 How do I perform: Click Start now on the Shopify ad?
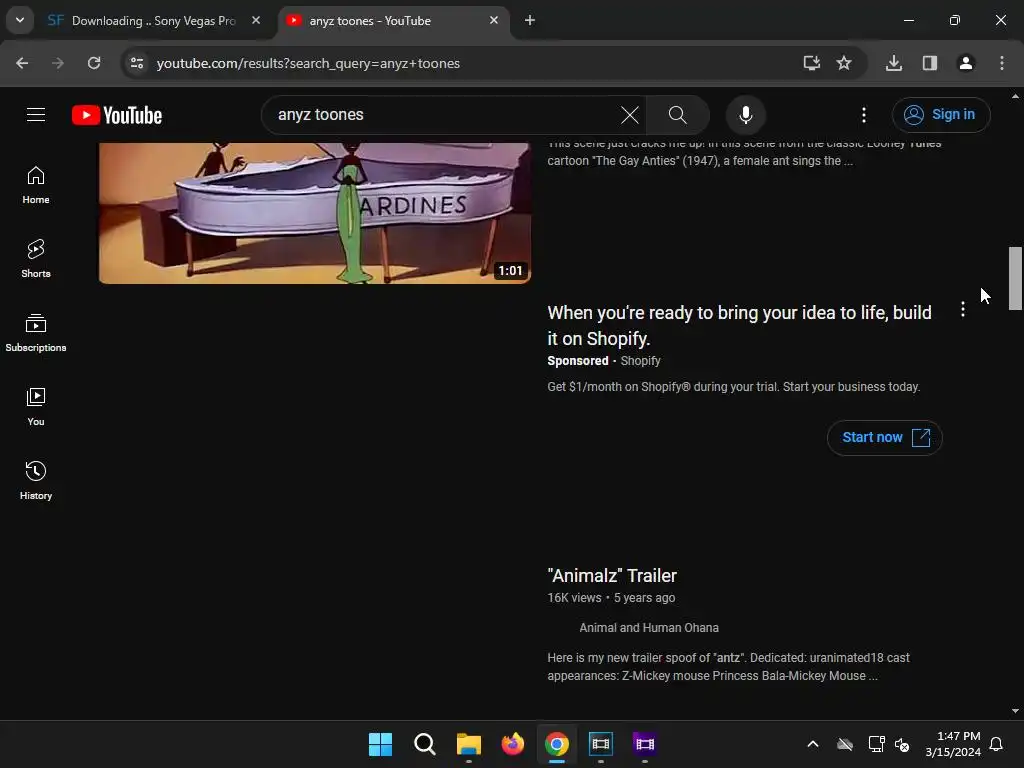pos(885,438)
